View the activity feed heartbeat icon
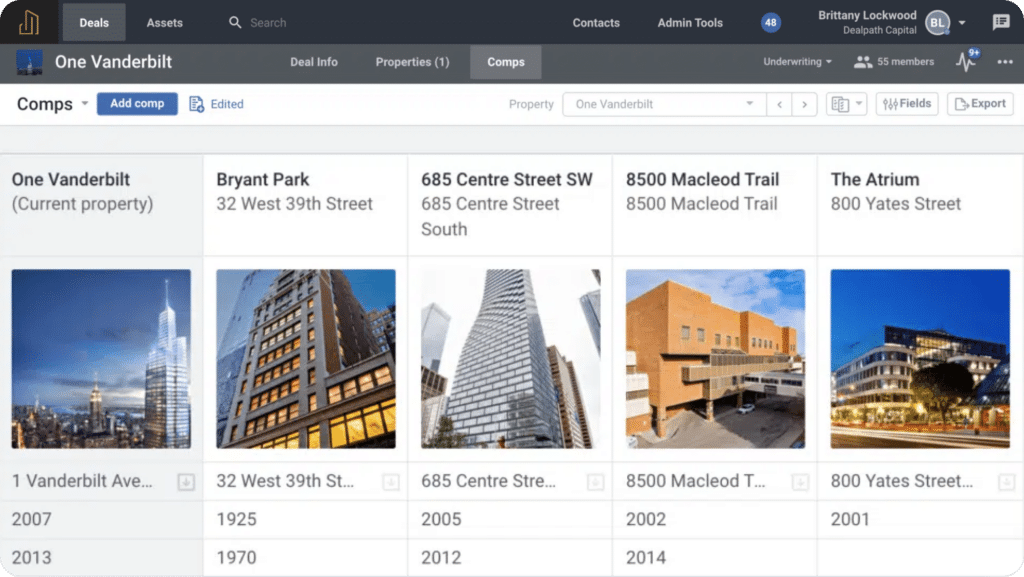The image size is (1024, 577). coord(964,61)
